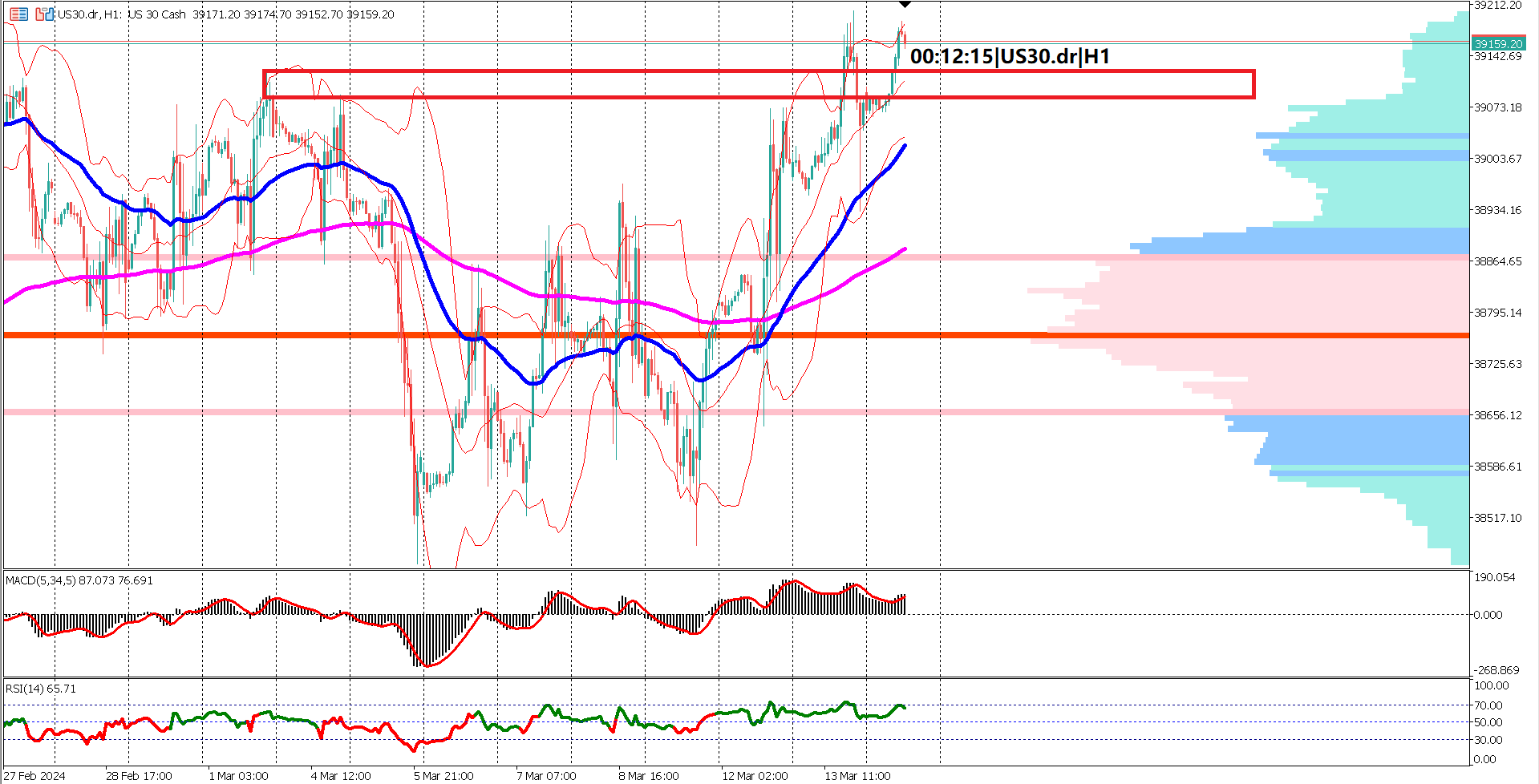Screen dimensions: 1539x784
Task: Click the RSI(14) 65.71 indicator label
Action: click(x=38, y=688)
